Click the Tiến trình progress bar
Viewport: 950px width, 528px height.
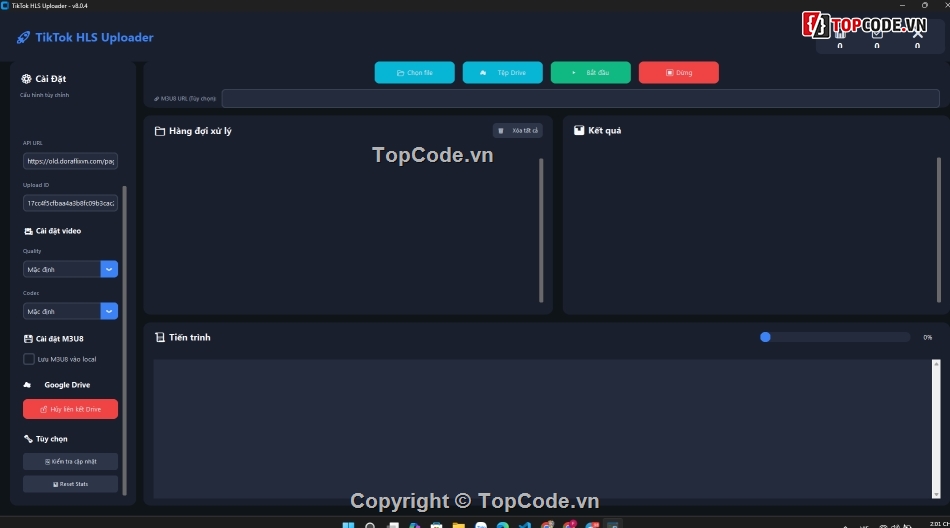tap(835, 338)
